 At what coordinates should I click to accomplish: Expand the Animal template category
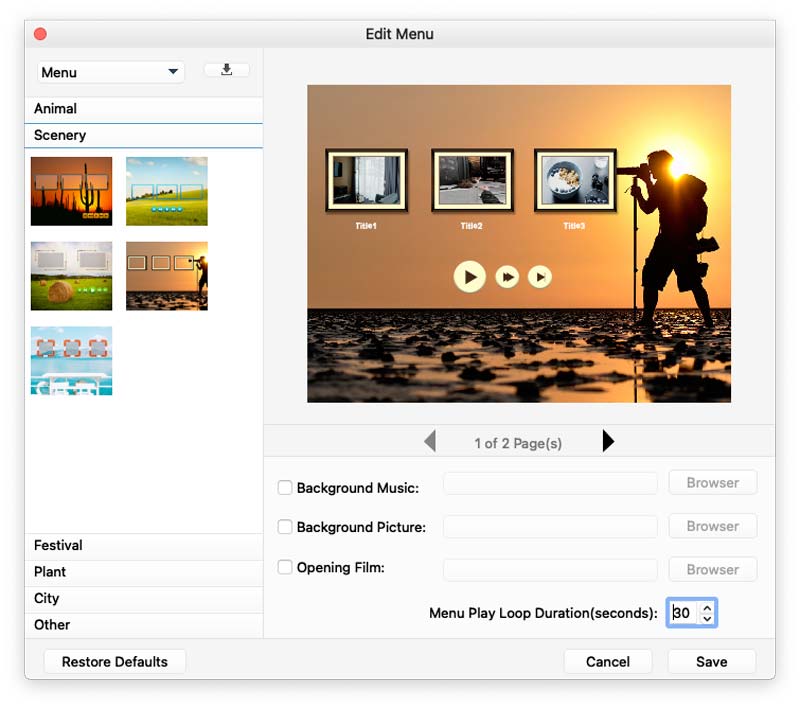coord(144,109)
